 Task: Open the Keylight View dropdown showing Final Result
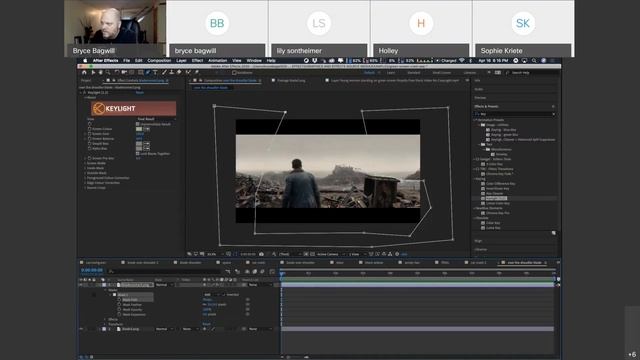(157, 119)
